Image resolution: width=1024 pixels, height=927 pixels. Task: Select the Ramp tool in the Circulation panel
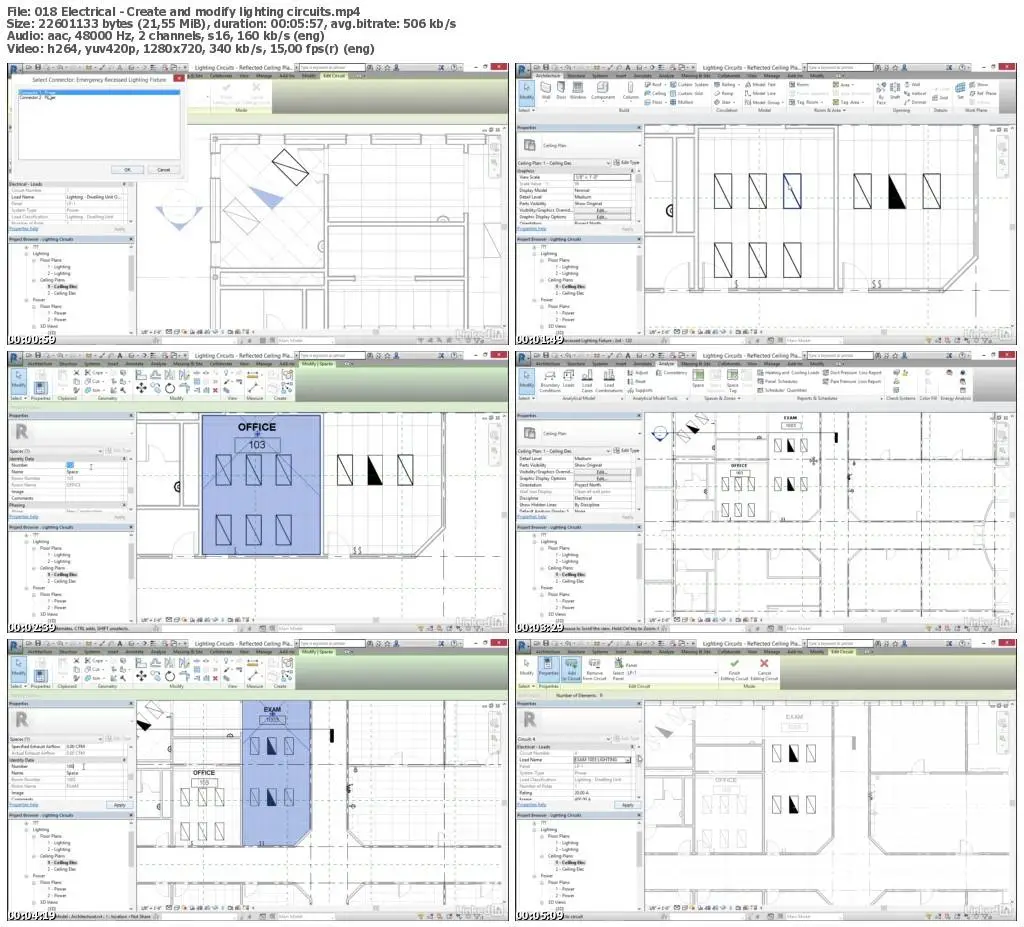click(x=724, y=93)
